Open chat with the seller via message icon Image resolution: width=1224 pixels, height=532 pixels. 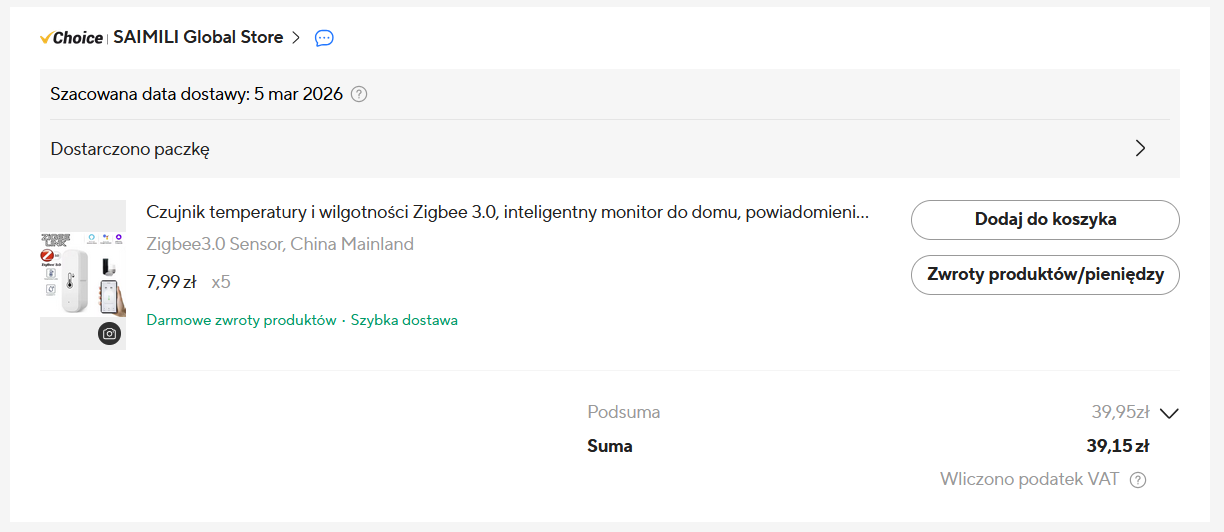pos(324,38)
